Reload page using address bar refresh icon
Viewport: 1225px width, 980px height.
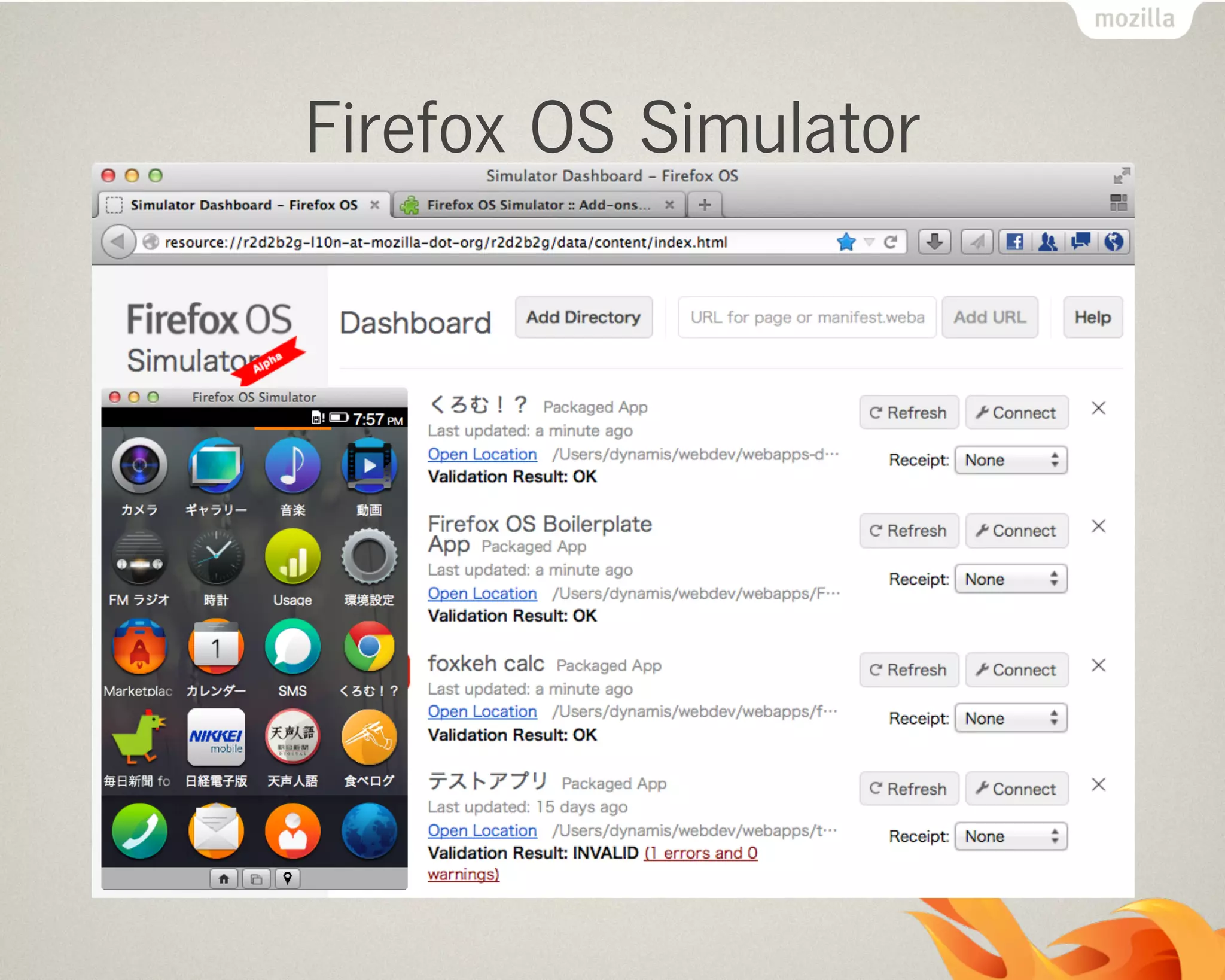(891, 242)
